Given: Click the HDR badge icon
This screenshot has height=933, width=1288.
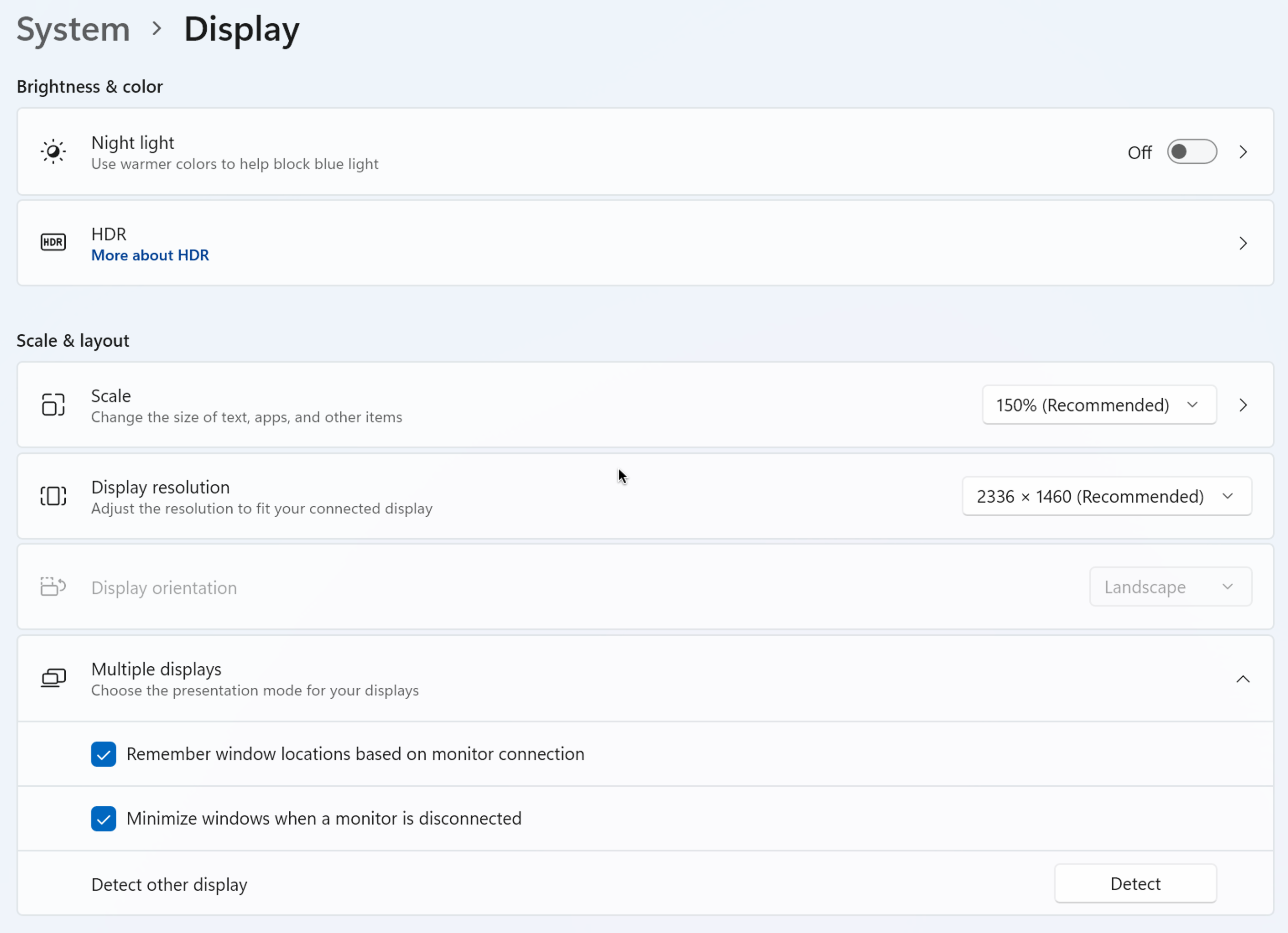Looking at the screenshot, I should (53, 242).
